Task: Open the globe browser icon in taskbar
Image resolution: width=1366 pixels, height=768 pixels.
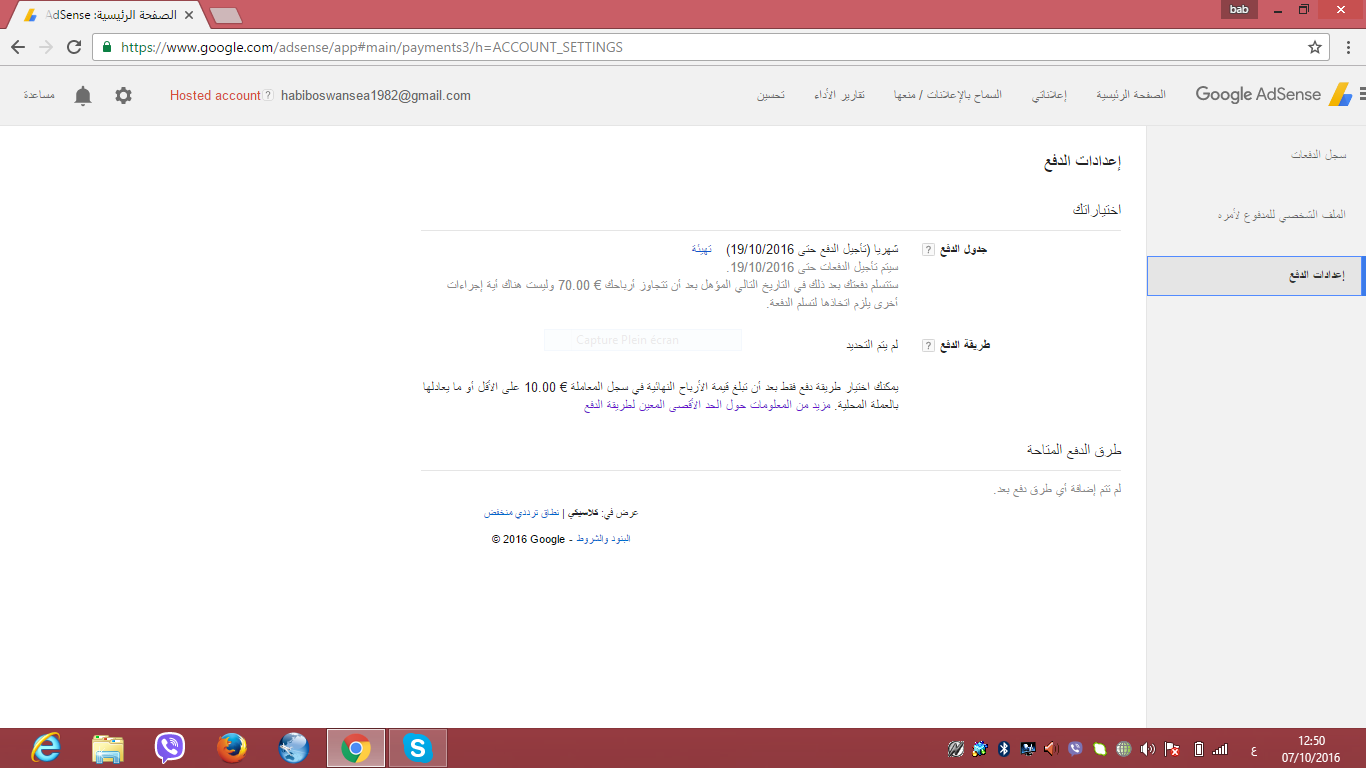Action: pos(294,748)
